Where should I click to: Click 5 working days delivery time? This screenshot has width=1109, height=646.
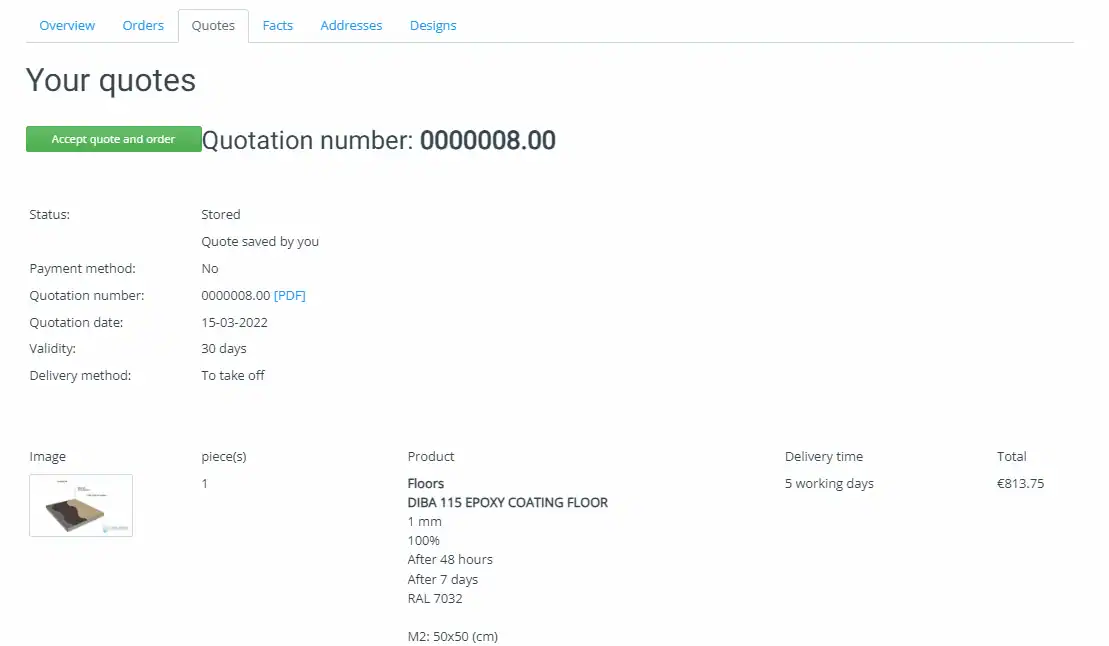[829, 483]
